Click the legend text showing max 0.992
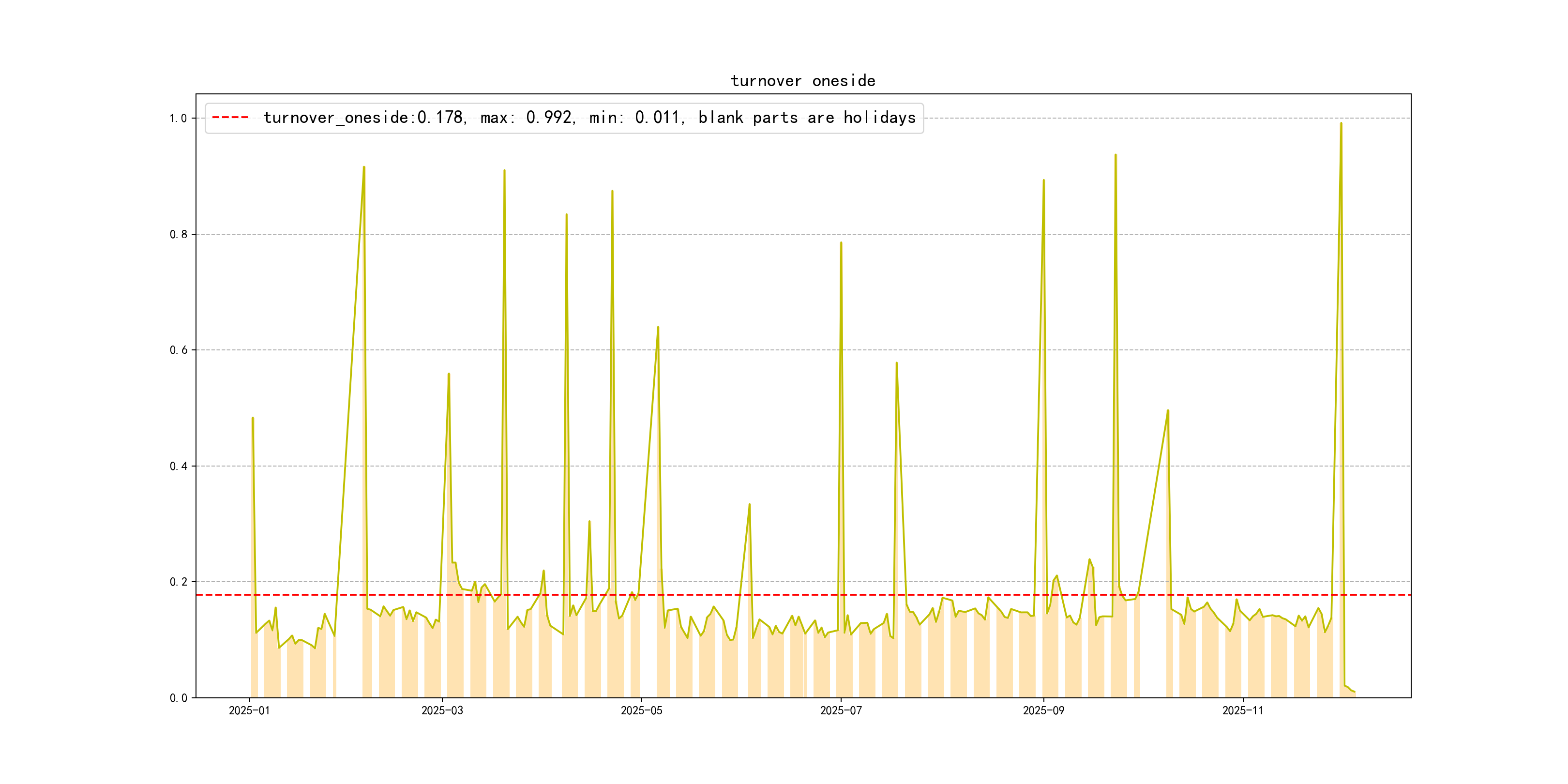This screenshot has height=784, width=1568. pyautogui.click(x=527, y=118)
